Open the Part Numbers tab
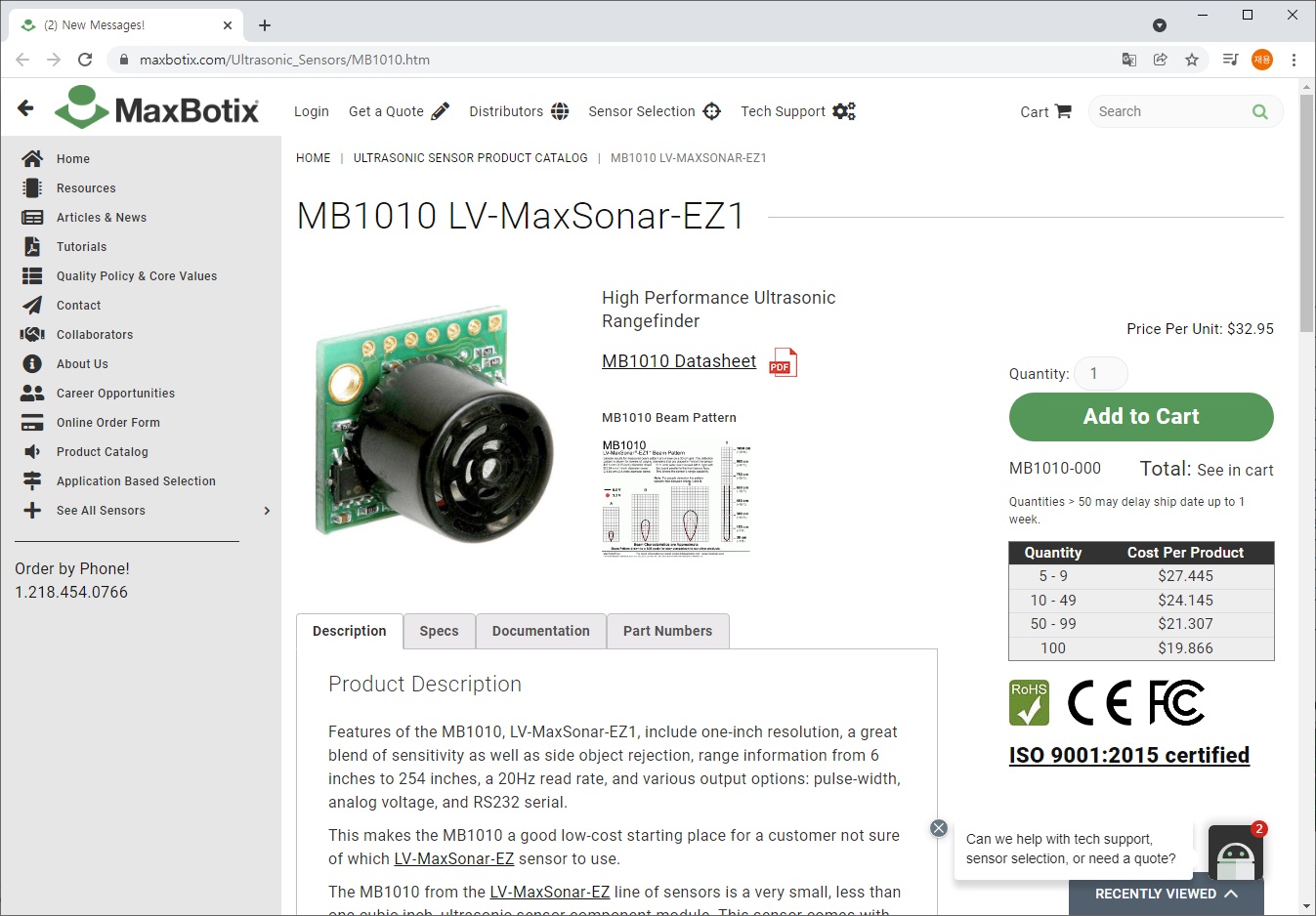This screenshot has height=916, width=1316. 668,631
